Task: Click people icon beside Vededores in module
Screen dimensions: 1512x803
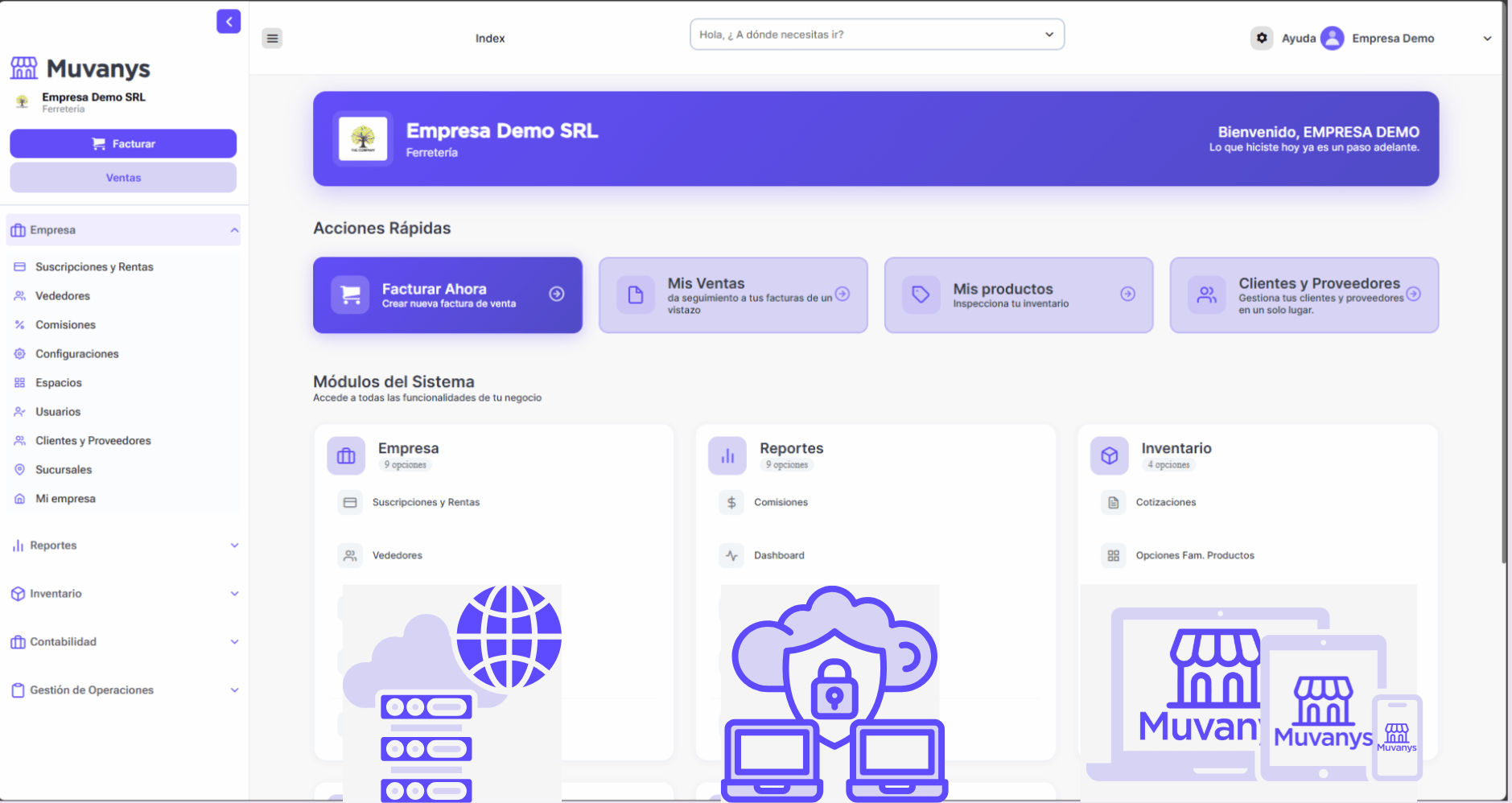Action: click(x=350, y=555)
